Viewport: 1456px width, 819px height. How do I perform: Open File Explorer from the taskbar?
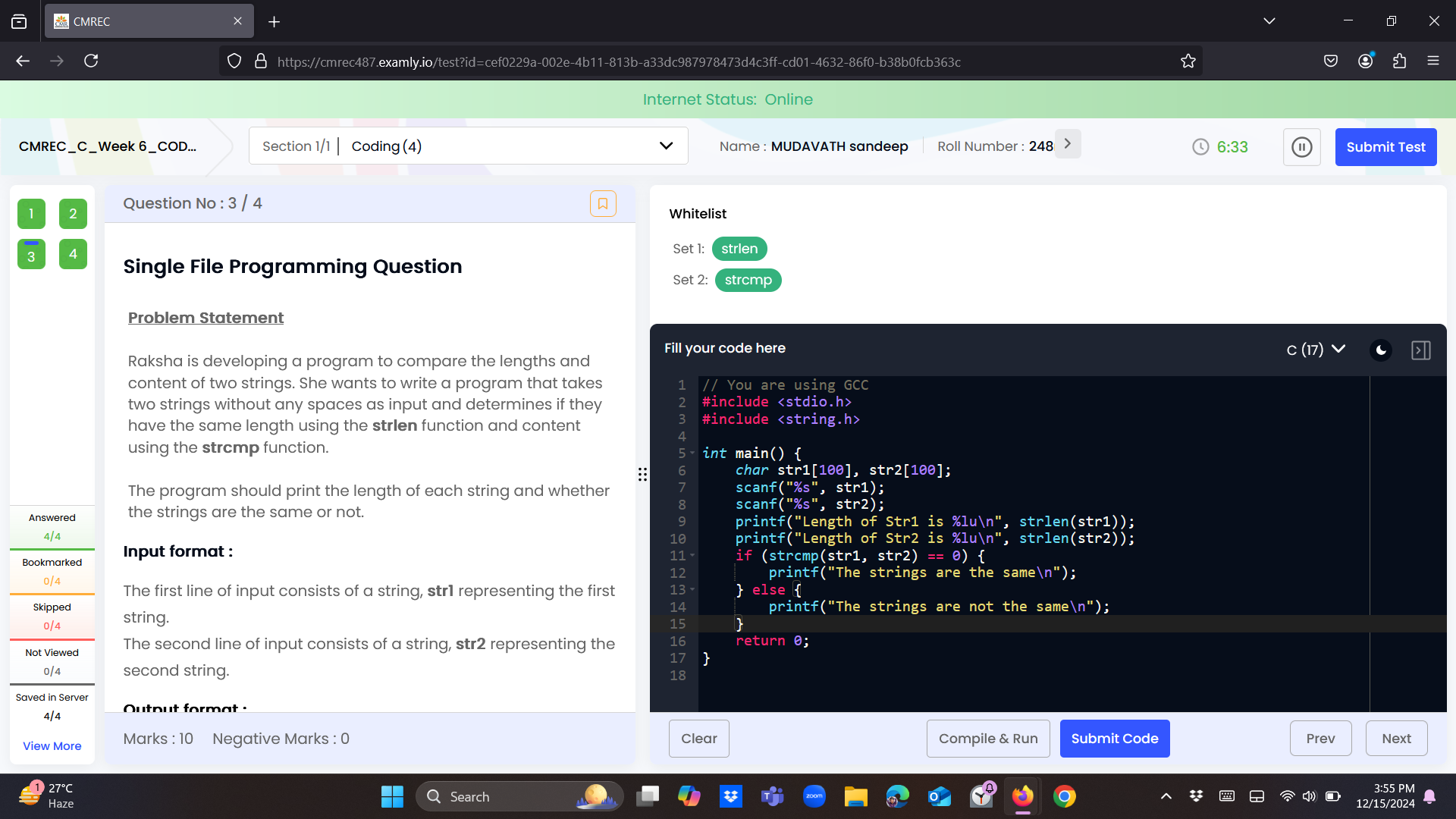point(856,796)
